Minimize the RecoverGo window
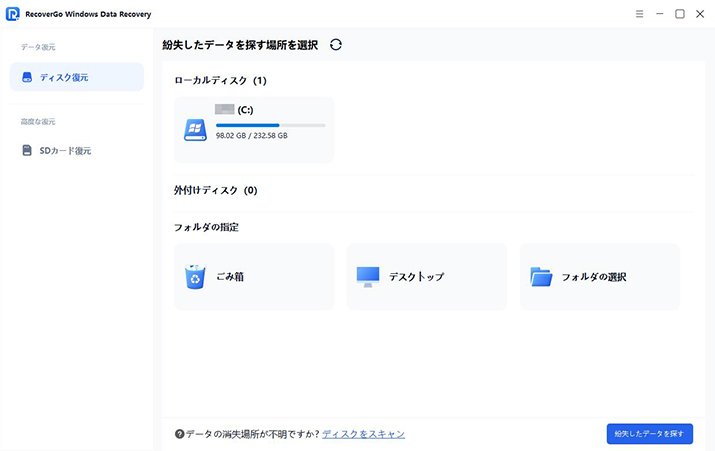The width and height of the screenshot is (715, 451). coord(659,14)
